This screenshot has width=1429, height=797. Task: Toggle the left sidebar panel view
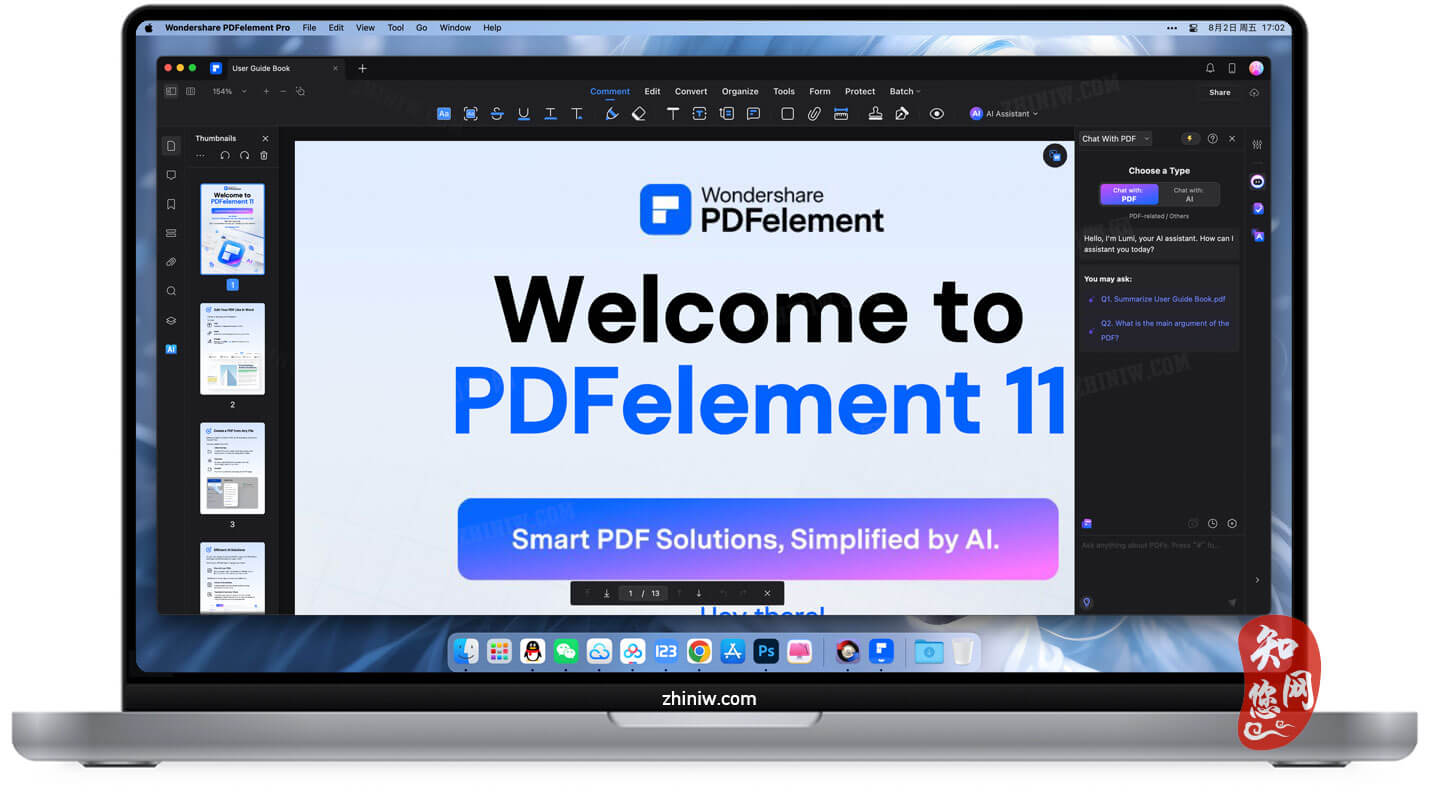pos(171,91)
